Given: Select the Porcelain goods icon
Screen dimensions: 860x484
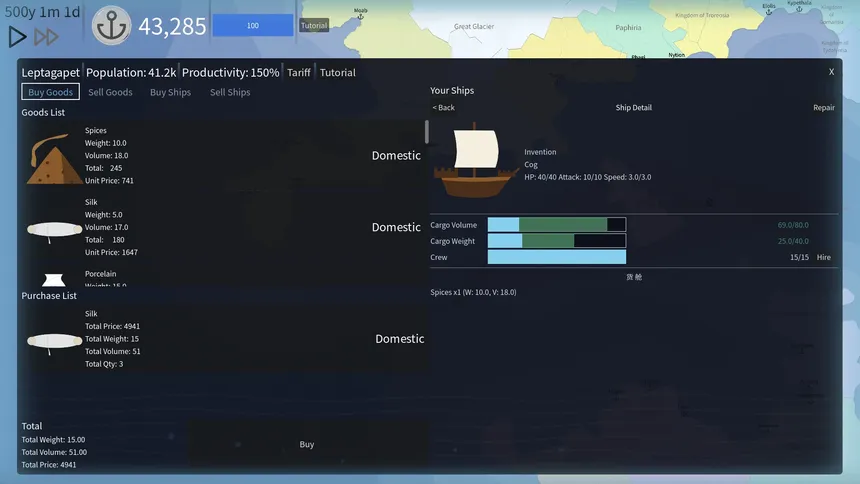Looking at the screenshot, I should coord(54,280).
